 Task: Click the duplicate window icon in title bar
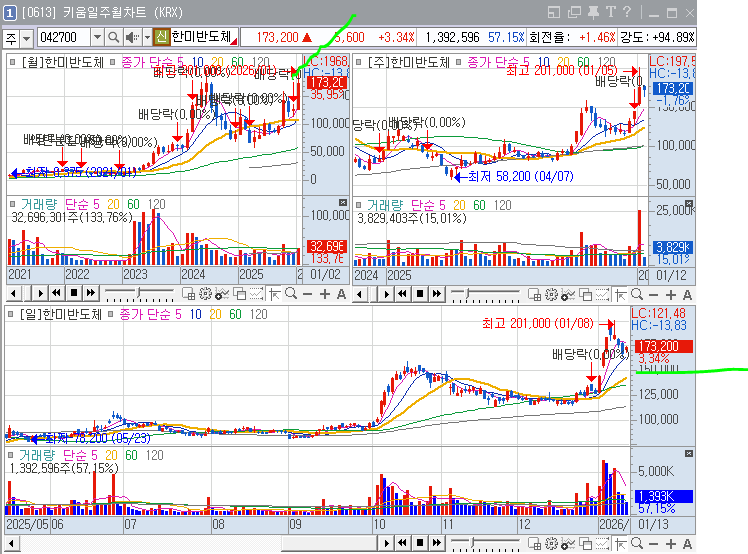[x=574, y=12]
